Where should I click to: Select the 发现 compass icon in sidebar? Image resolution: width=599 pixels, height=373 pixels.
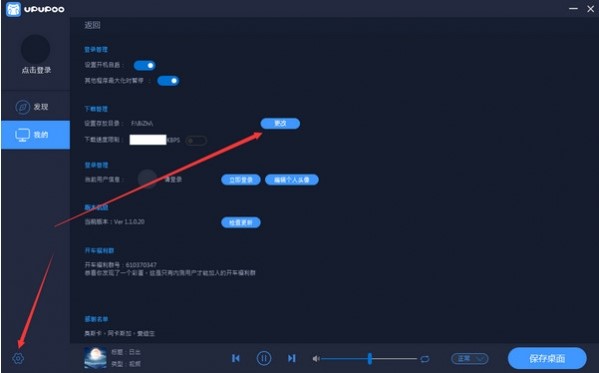tap(23, 107)
